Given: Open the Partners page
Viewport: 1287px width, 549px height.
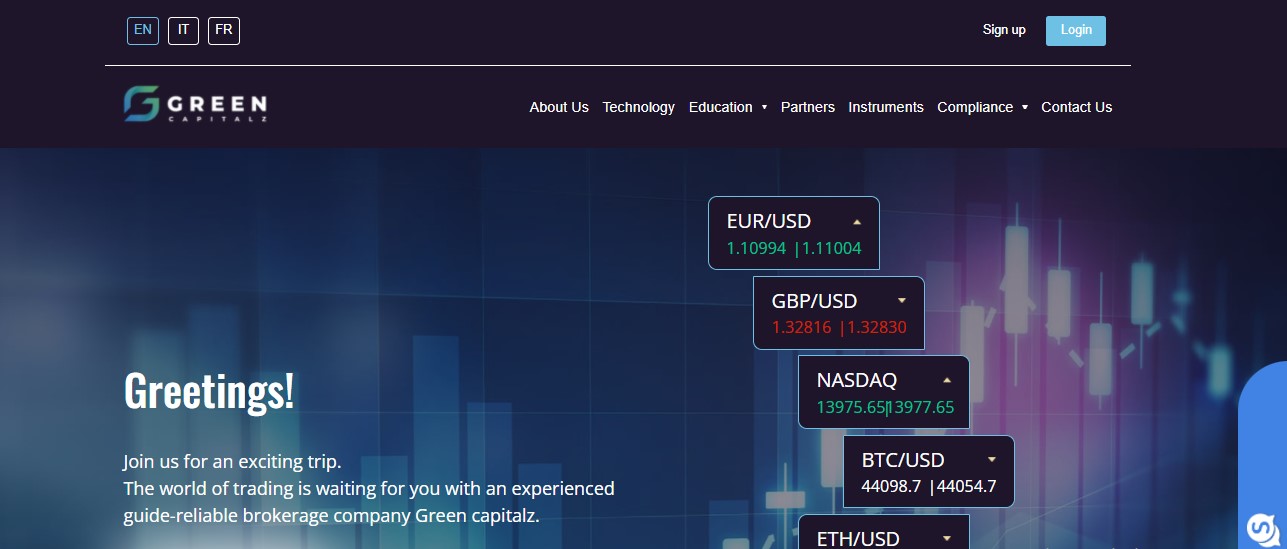Looking at the screenshot, I should pos(807,107).
